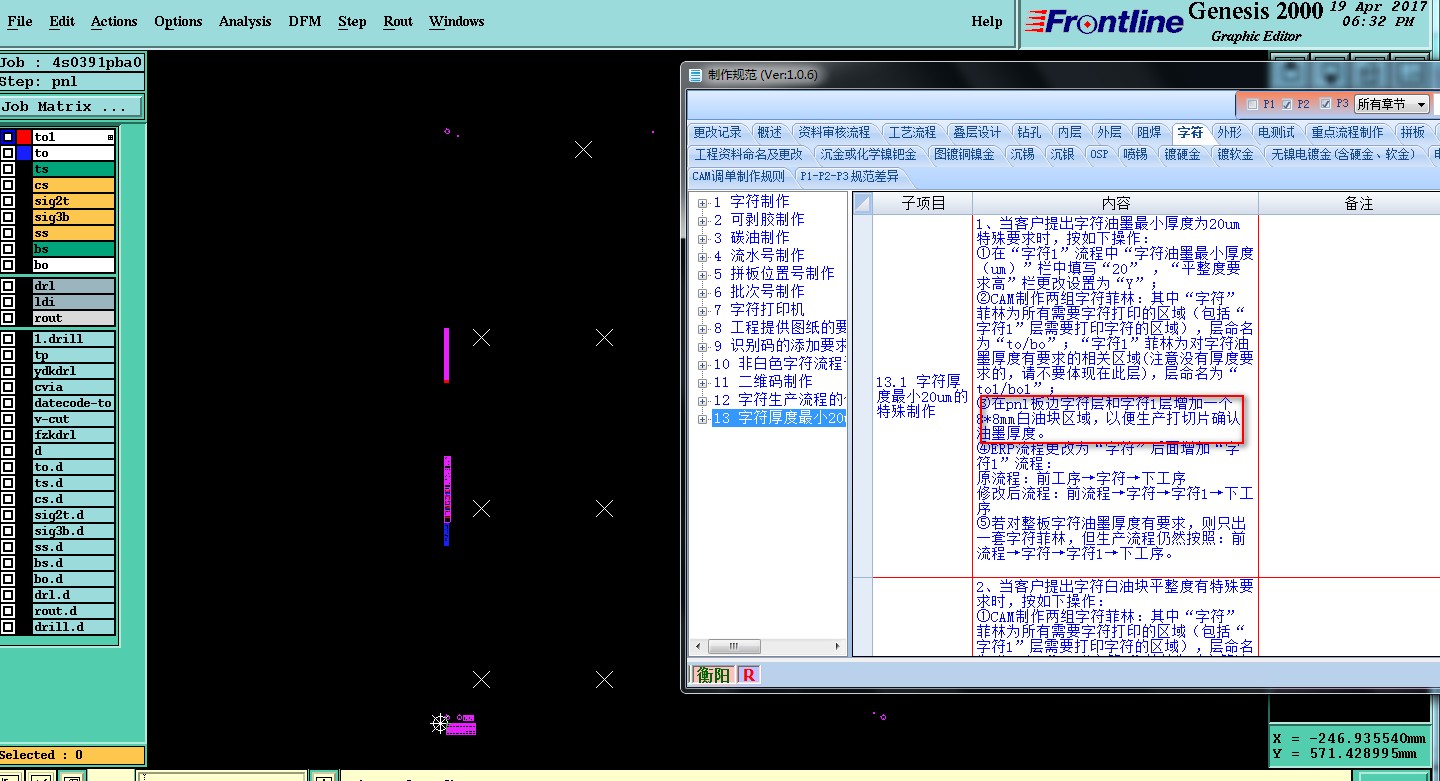
Task: Switch to the 叠层设计 tab
Action: [x=976, y=132]
